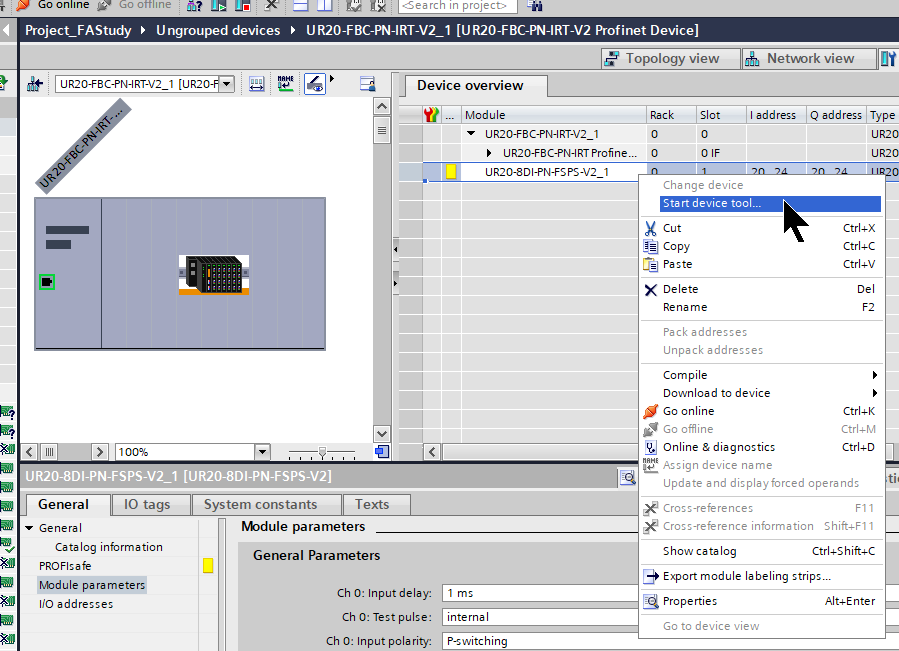The image size is (899, 651).
Task: Toggle the Show module labels icon
Action: tap(315, 84)
